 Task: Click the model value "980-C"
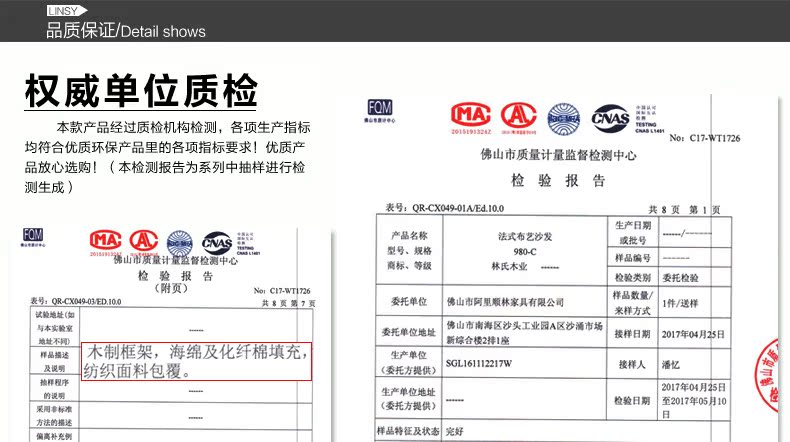pyautogui.click(x=525, y=251)
